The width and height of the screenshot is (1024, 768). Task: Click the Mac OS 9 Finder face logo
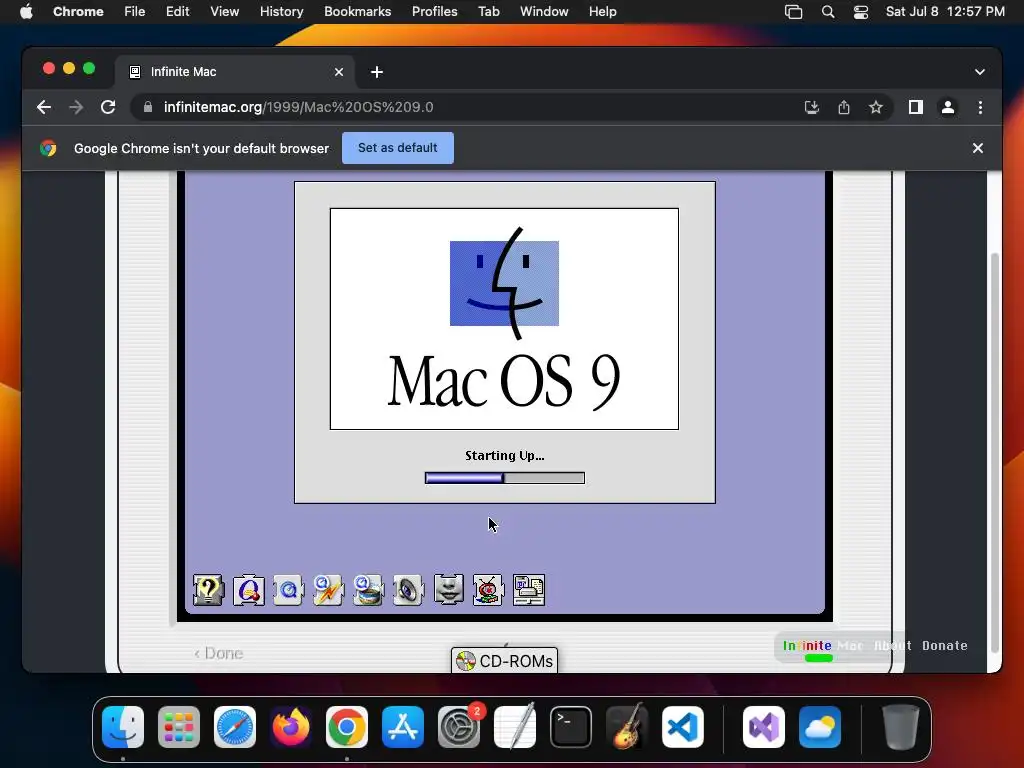(504, 283)
